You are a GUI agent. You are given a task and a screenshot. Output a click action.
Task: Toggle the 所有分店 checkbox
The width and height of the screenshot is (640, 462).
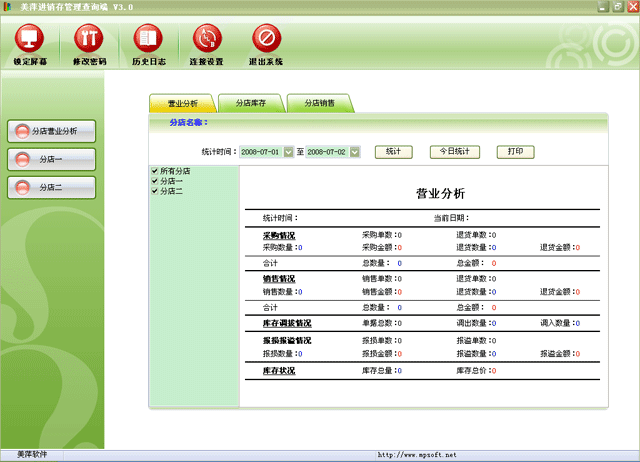(x=154, y=172)
